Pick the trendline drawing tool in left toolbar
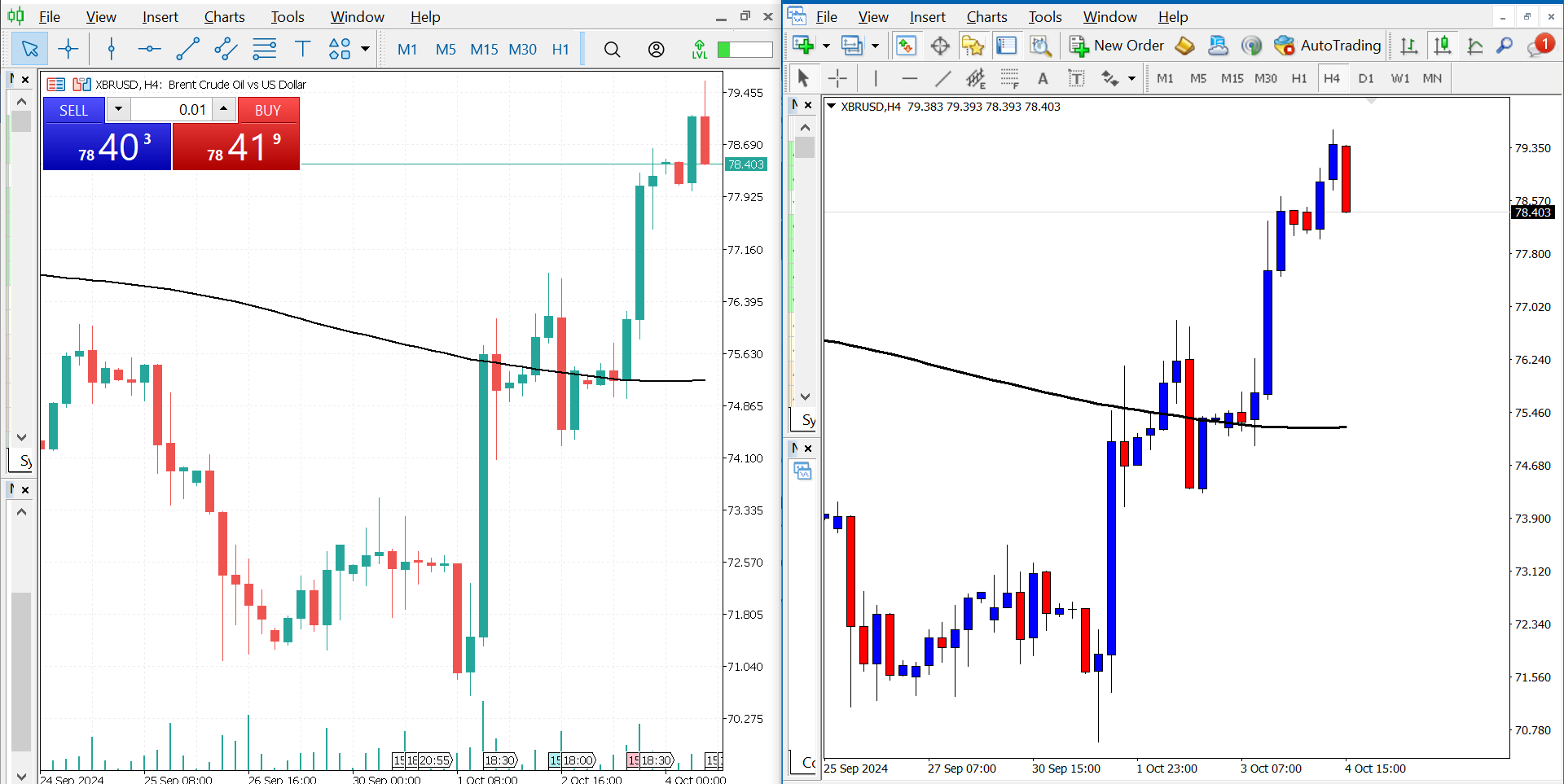This screenshot has height=784, width=1564. [187, 50]
